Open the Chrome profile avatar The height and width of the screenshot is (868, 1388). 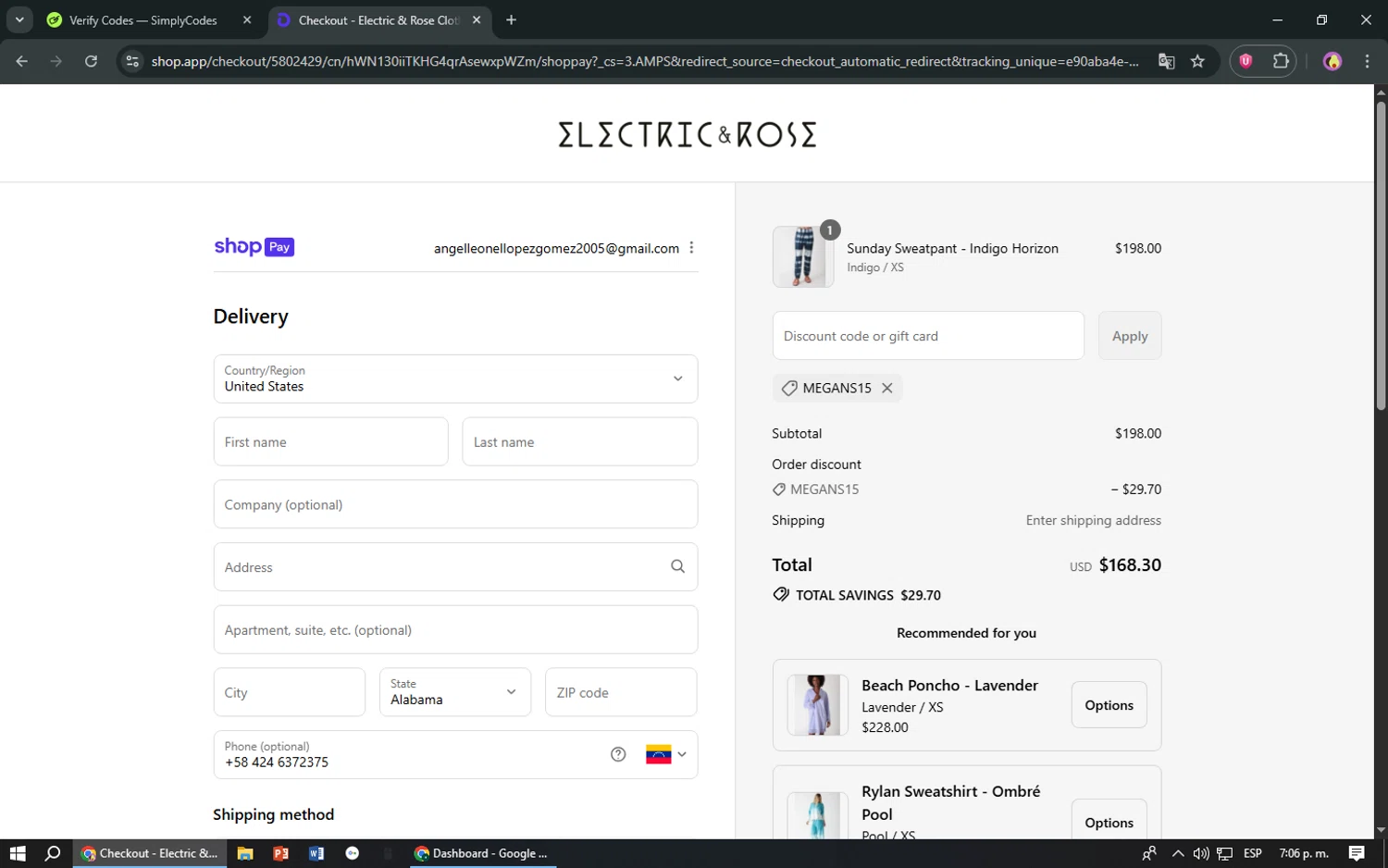(x=1332, y=61)
